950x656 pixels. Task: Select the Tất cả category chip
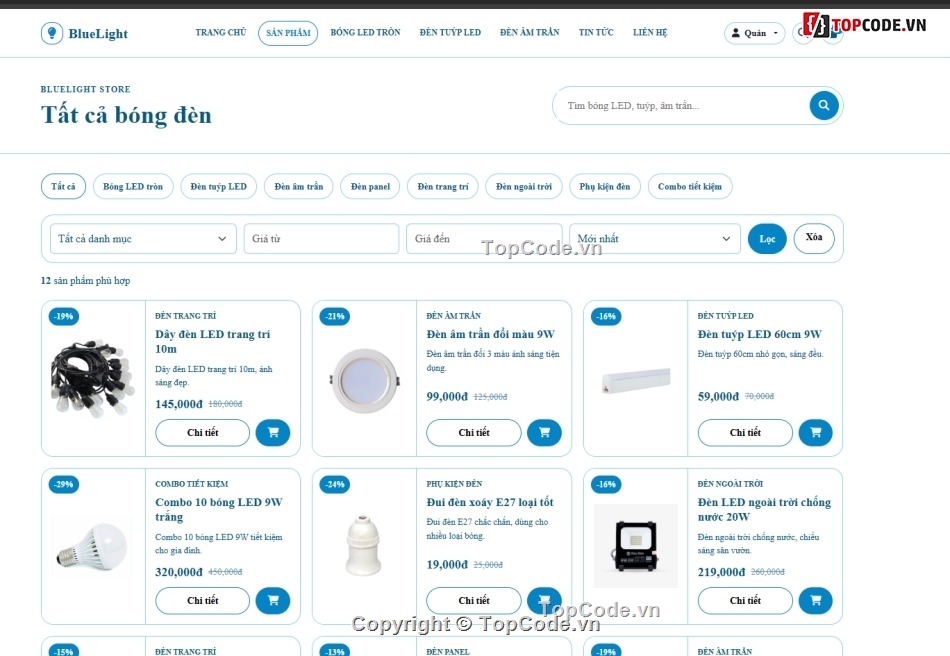(x=64, y=187)
